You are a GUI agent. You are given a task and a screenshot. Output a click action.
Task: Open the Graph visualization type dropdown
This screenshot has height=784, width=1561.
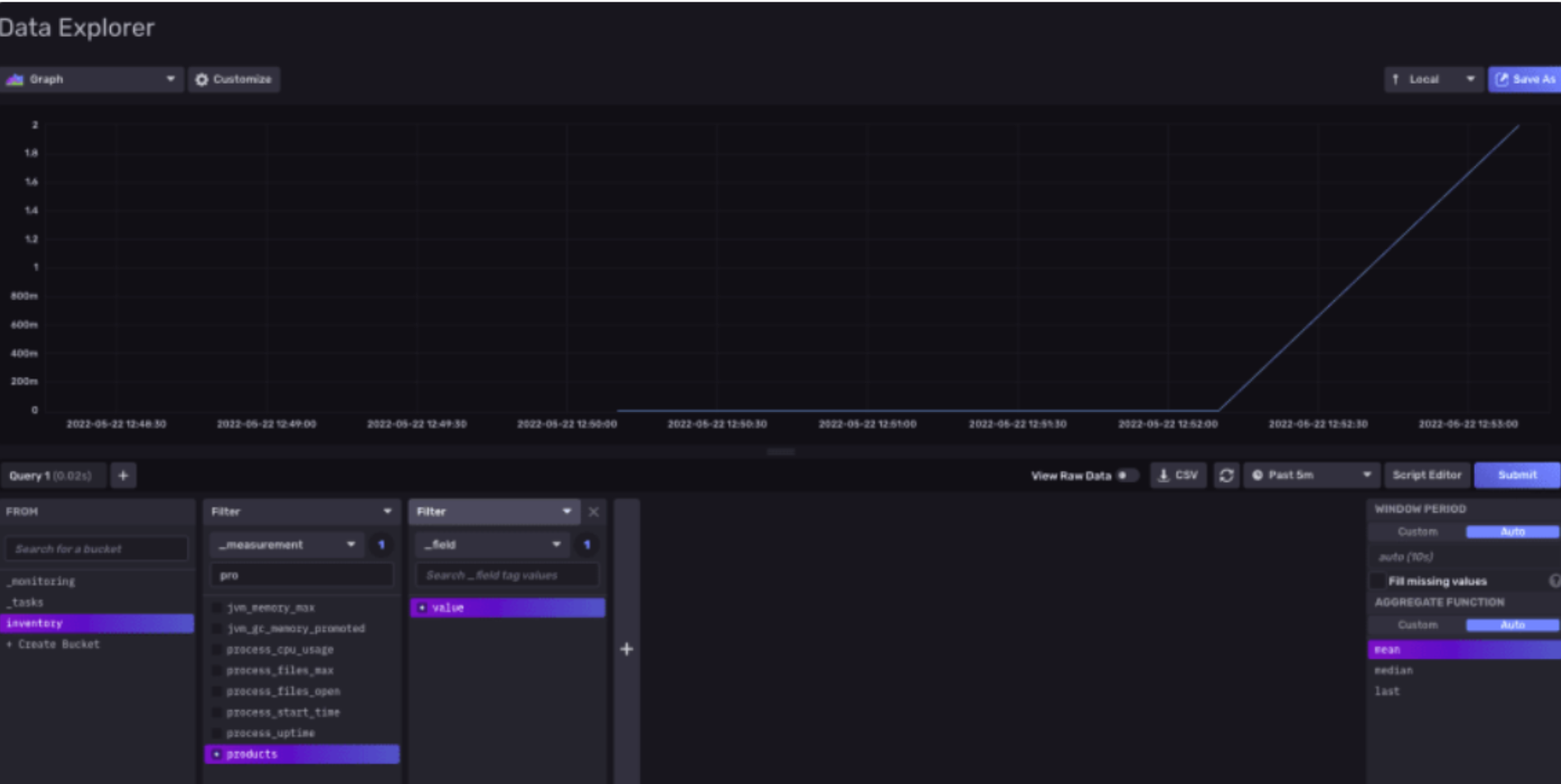coord(90,80)
